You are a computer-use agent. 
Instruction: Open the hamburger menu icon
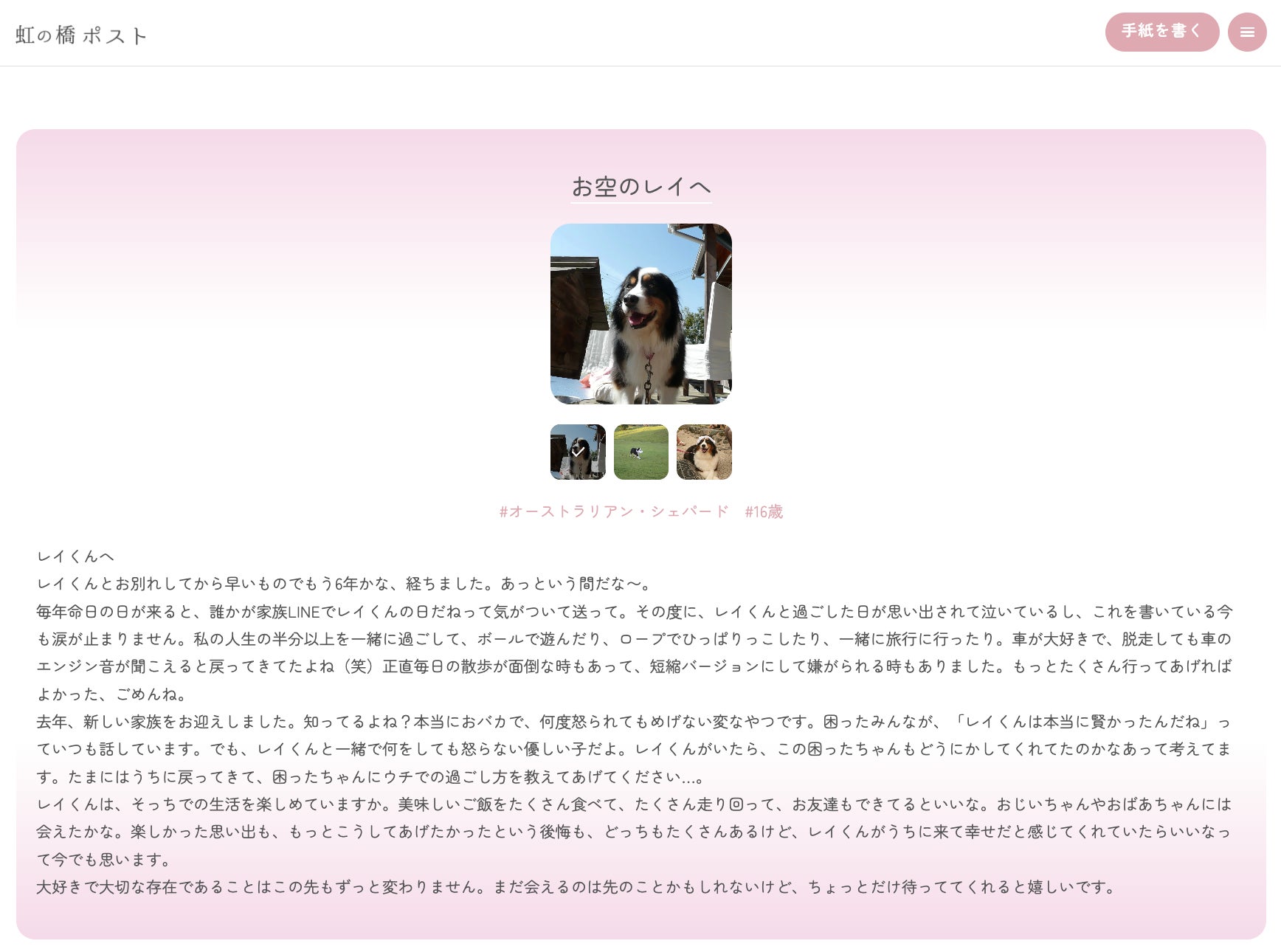[x=1247, y=32]
